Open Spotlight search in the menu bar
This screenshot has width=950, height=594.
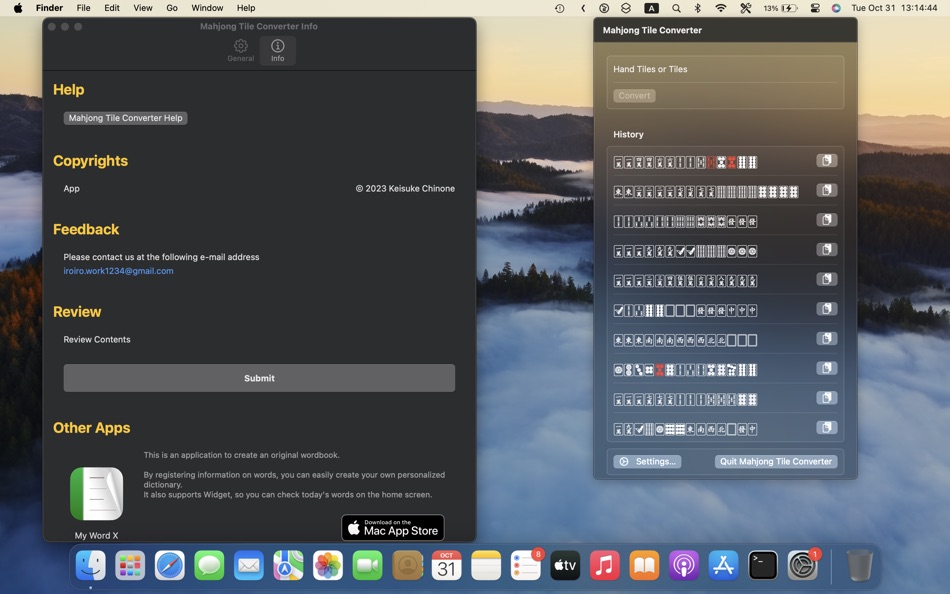pyautogui.click(x=676, y=8)
